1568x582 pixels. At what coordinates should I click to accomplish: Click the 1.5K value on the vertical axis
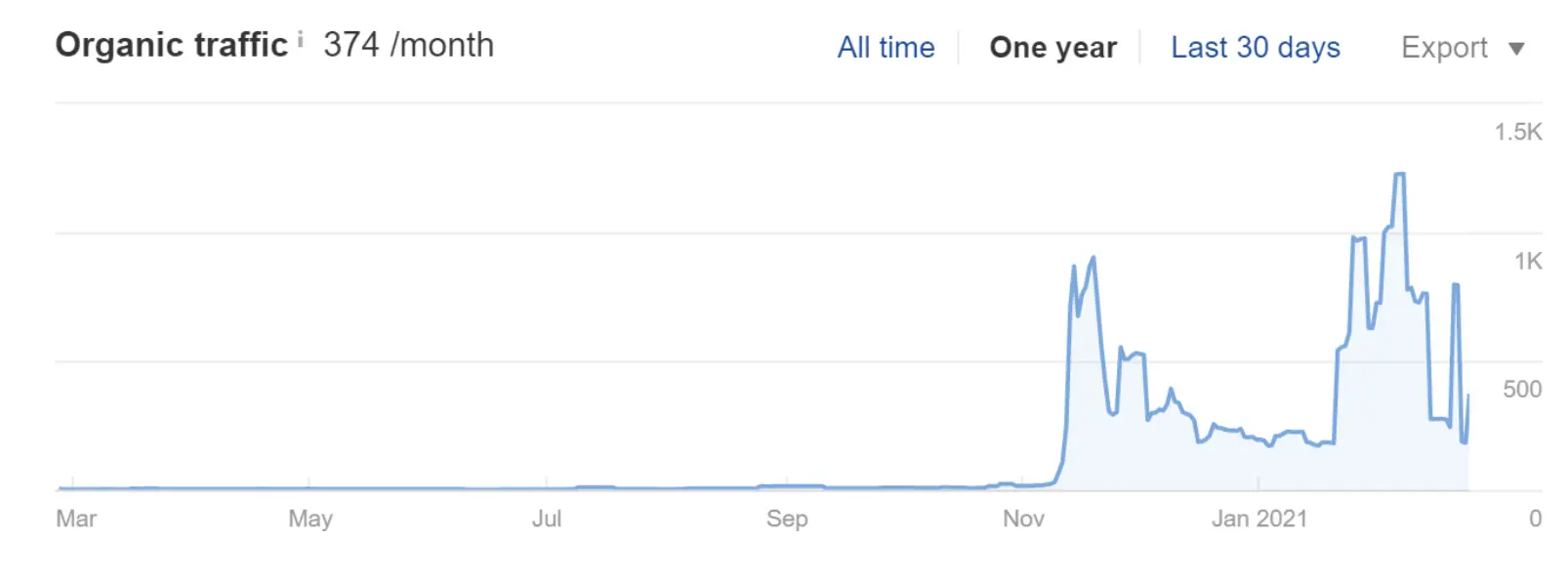(x=1518, y=132)
